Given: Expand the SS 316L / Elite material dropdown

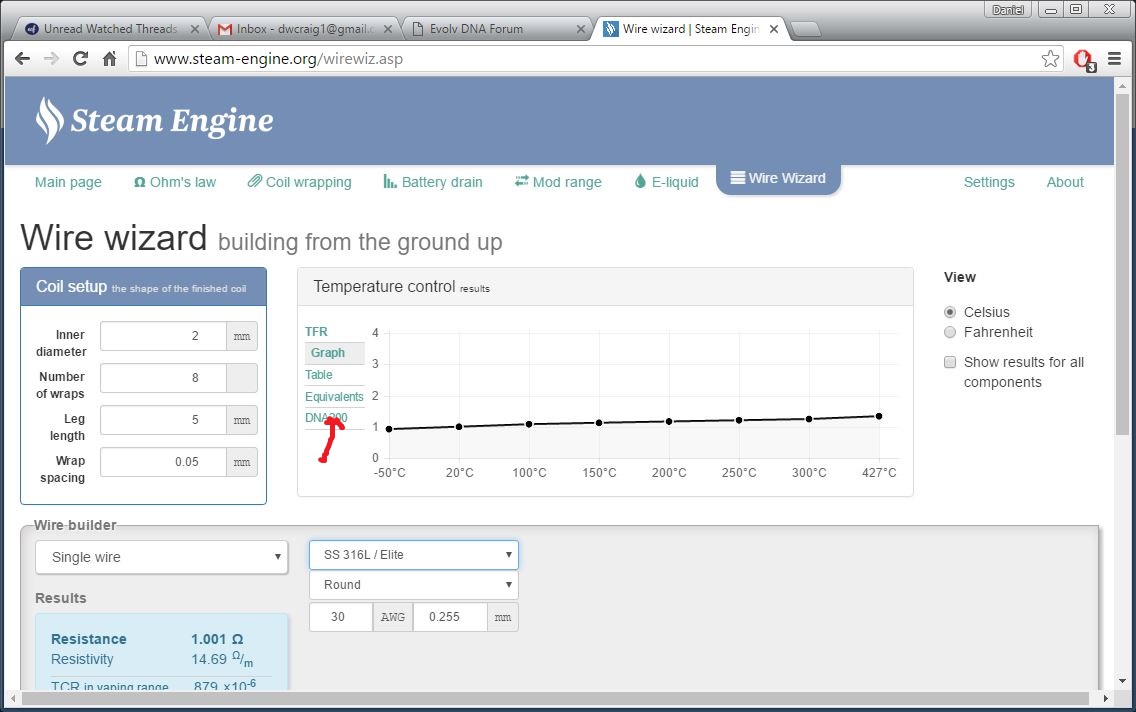Looking at the screenshot, I should point(413,554).
